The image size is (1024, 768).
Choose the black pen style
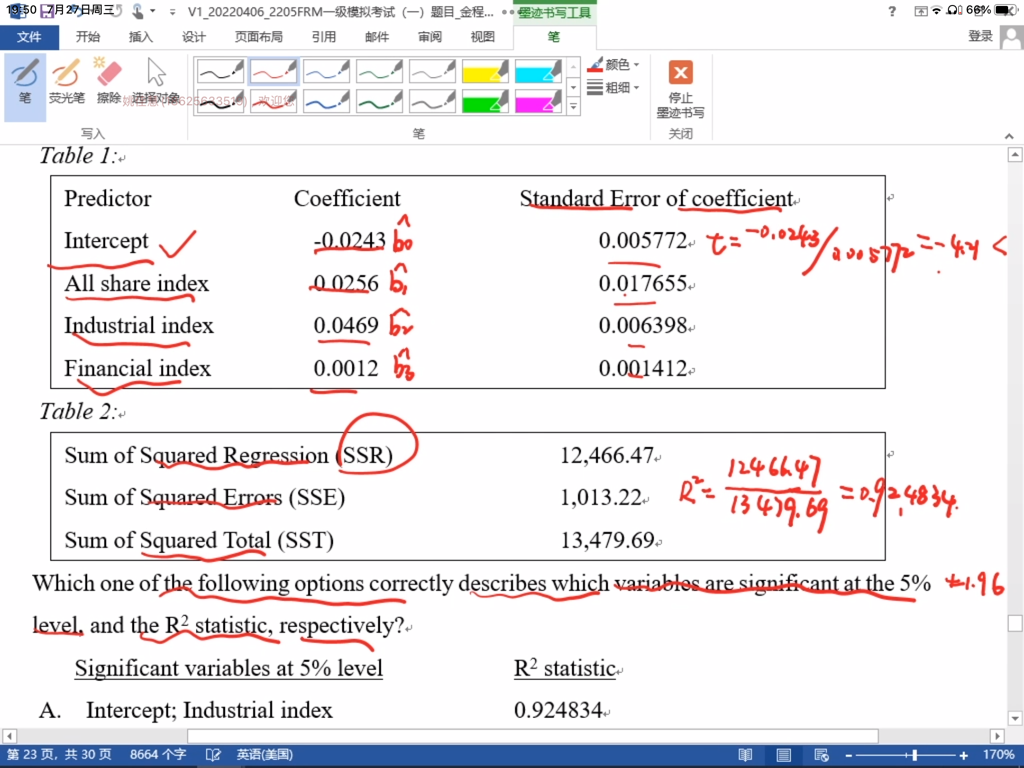[x=219, y=71]
